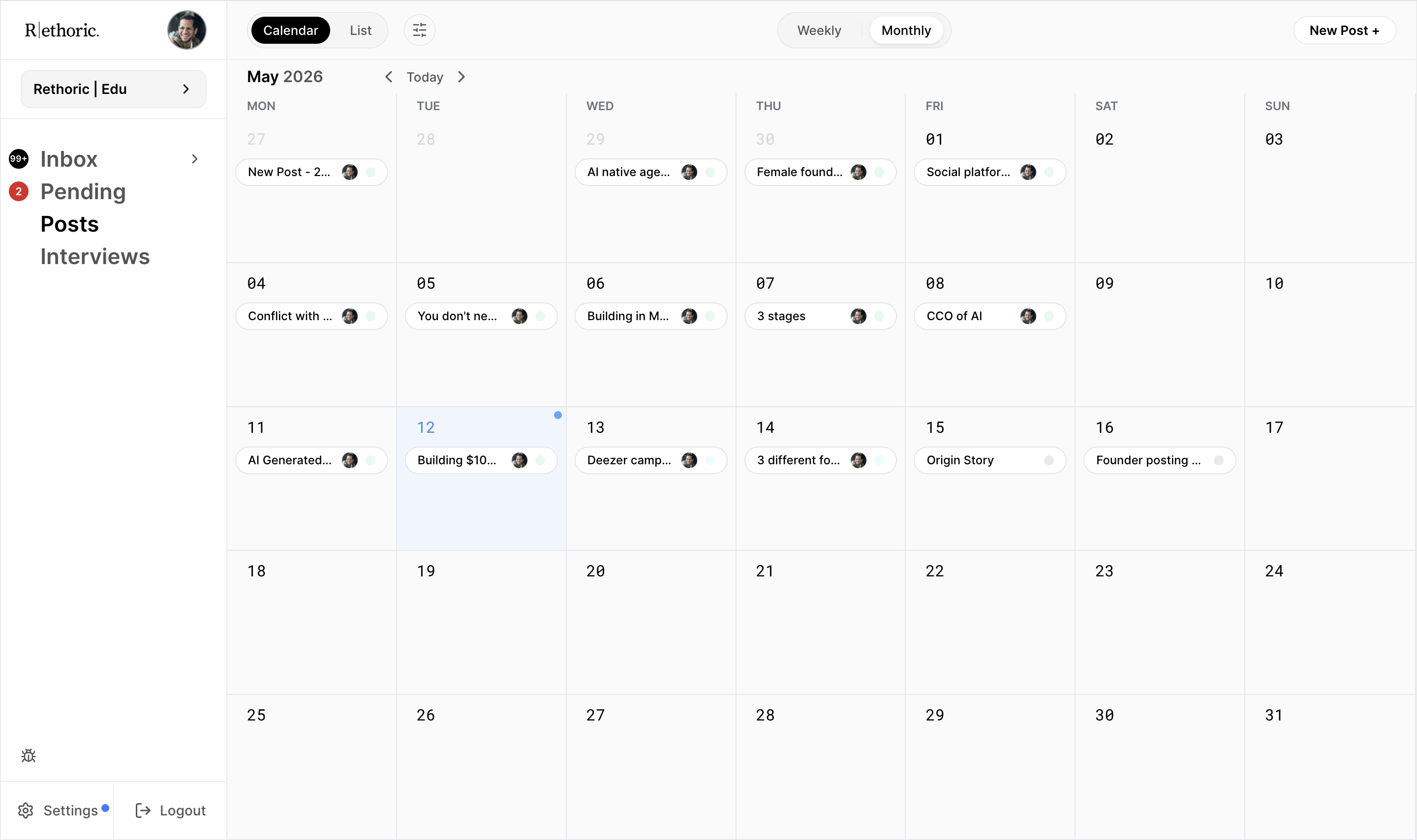
Task: Click the 'May 2026' month heading
Action: [285, 76]
